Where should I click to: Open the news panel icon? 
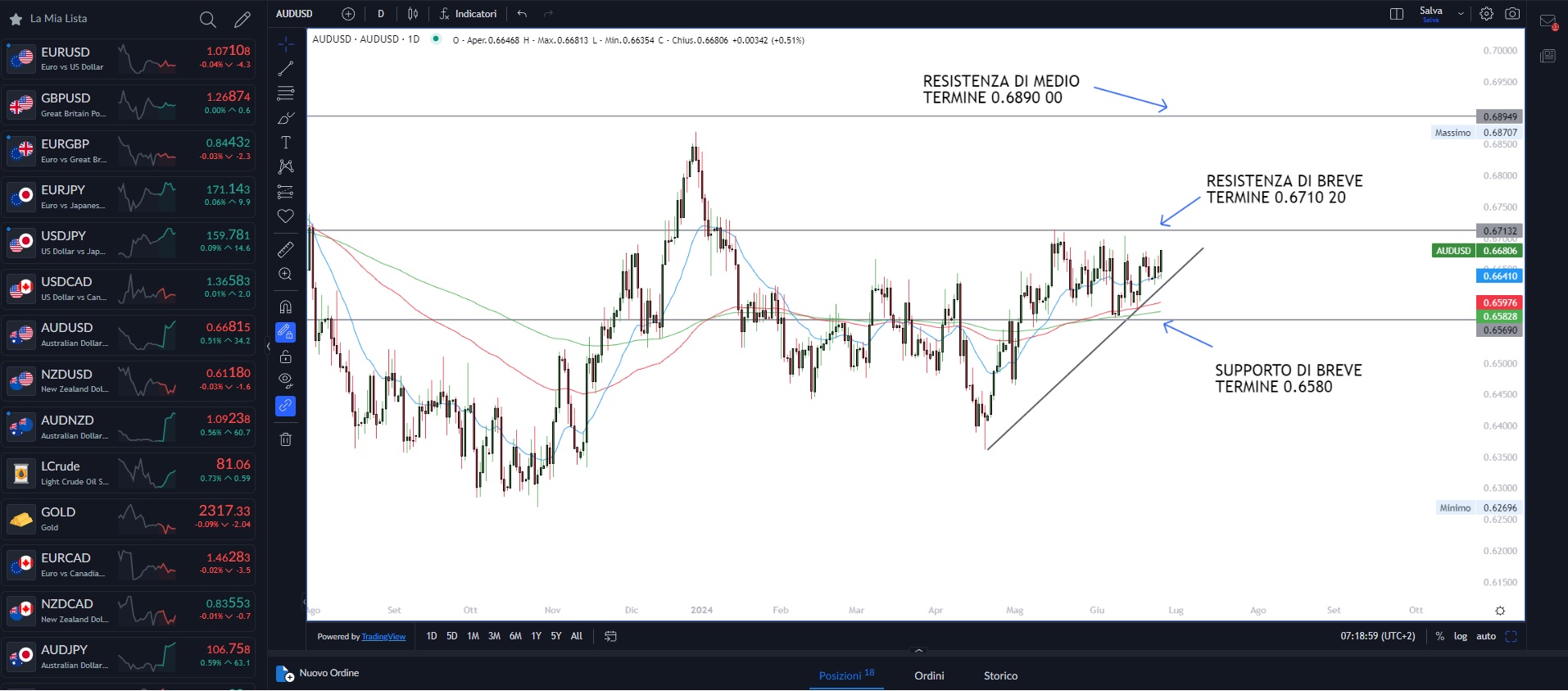(1548, 56)
